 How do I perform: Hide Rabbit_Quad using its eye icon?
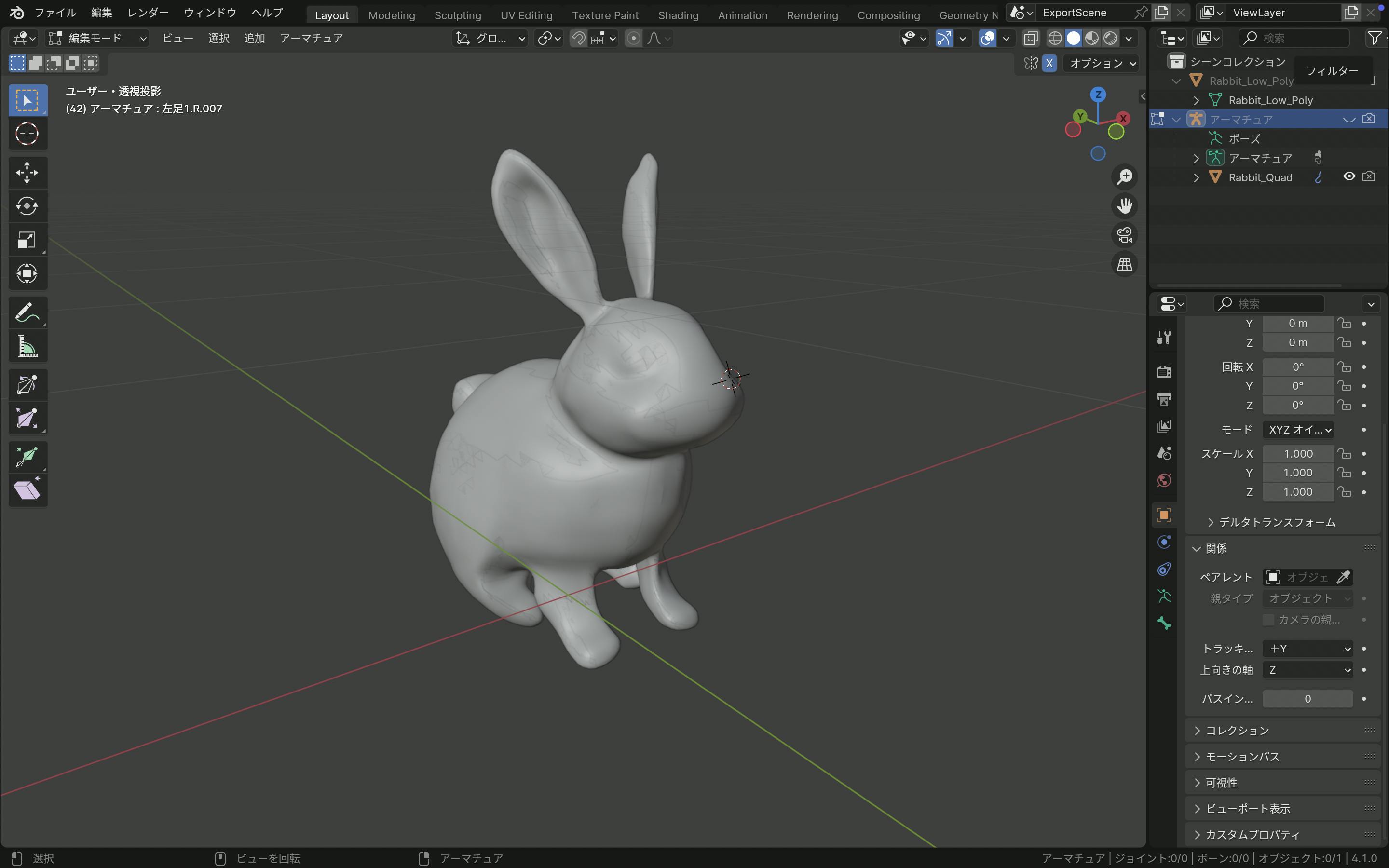pyautogui.click(x=1349, y=177)
